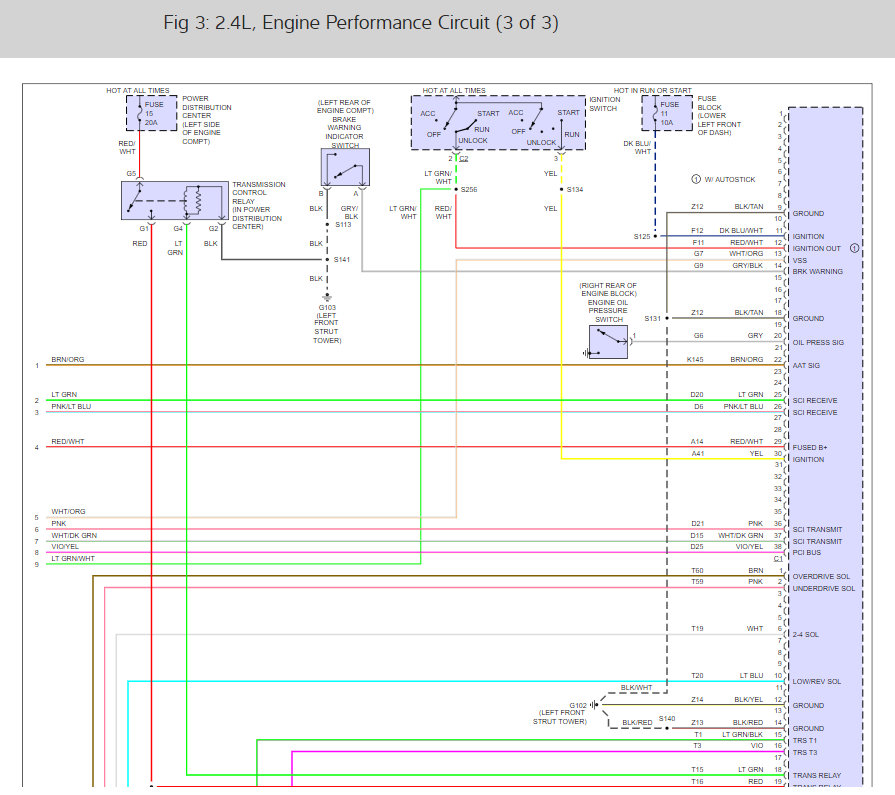Image resolution: width=895 pixels, height=795 pixels.
Task: Select the Brake Warning Indicator Switch symbol
Action: pos(345,167)
